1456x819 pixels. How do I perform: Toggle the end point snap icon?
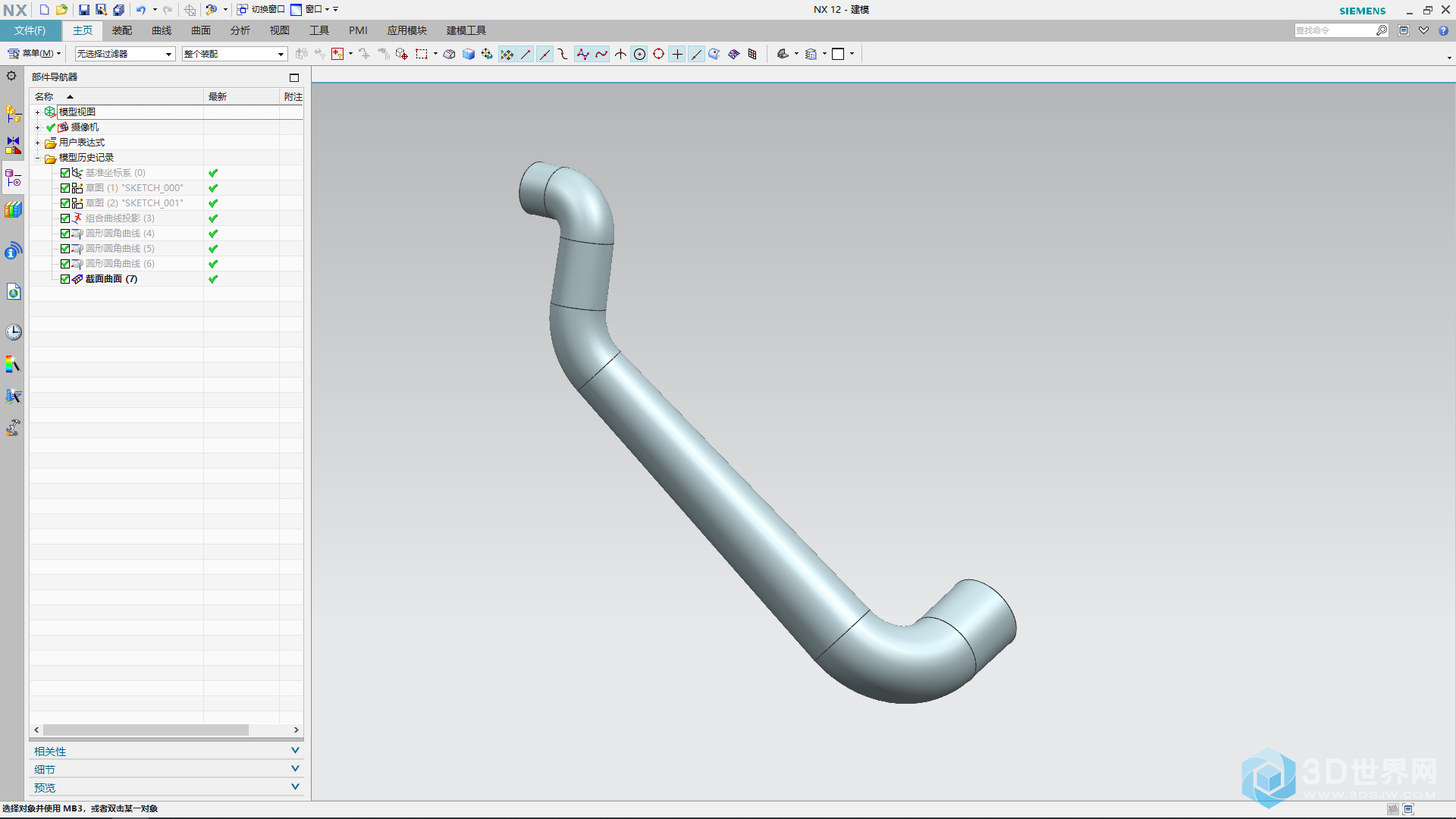[526, 54]
